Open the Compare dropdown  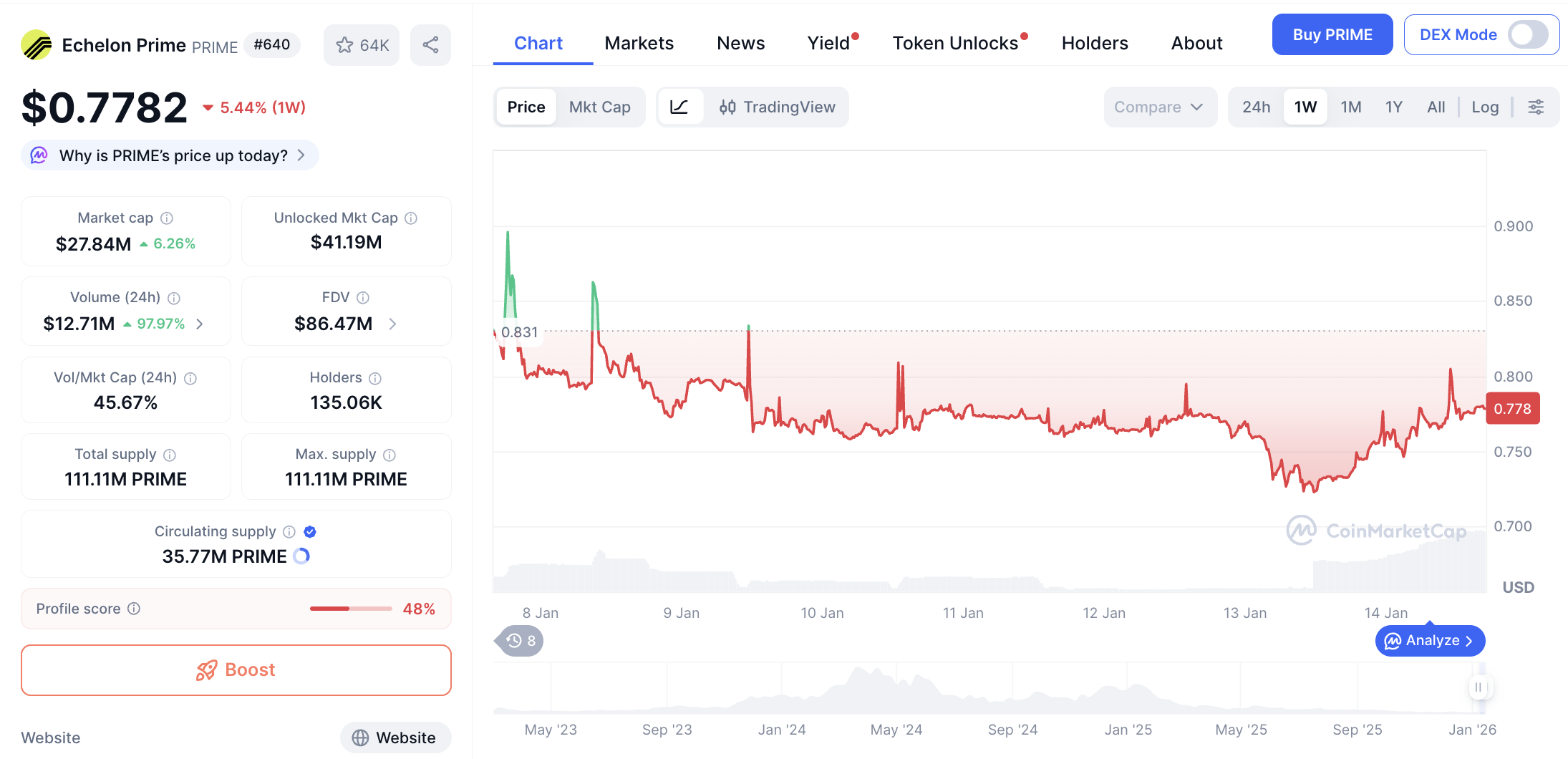pos(1158,107)
